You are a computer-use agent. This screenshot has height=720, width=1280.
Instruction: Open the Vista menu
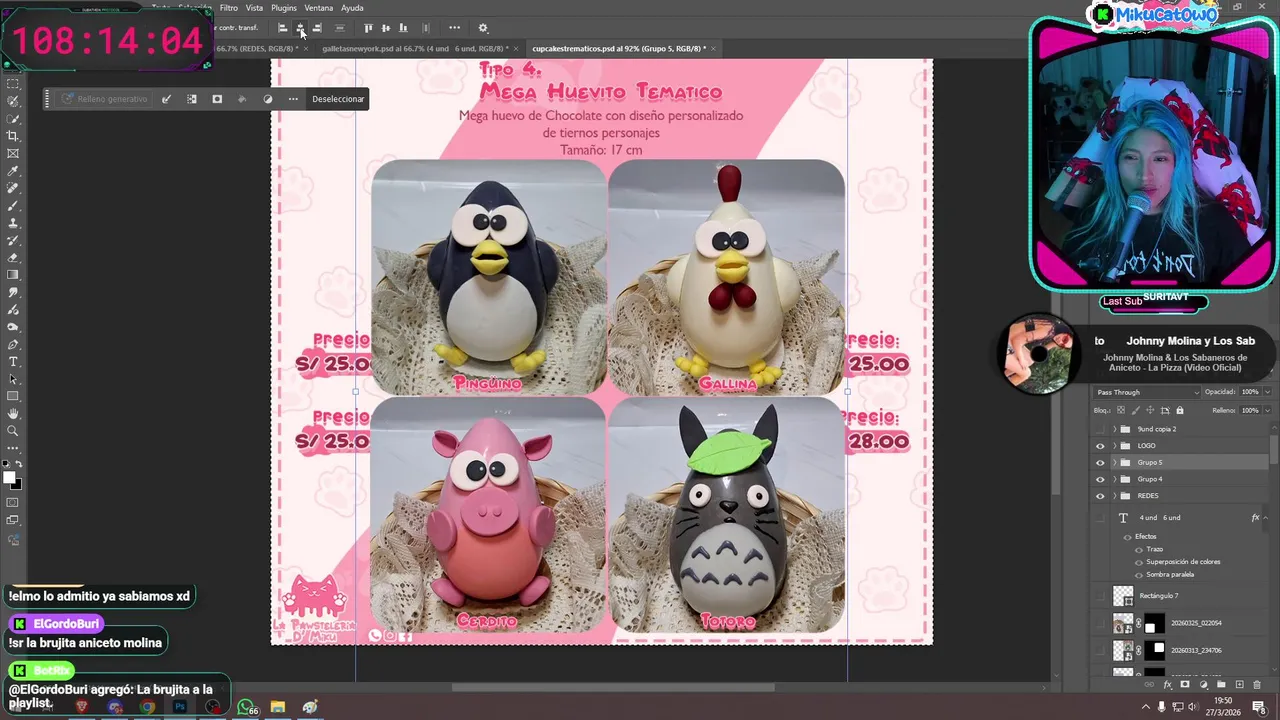(255, 8)
